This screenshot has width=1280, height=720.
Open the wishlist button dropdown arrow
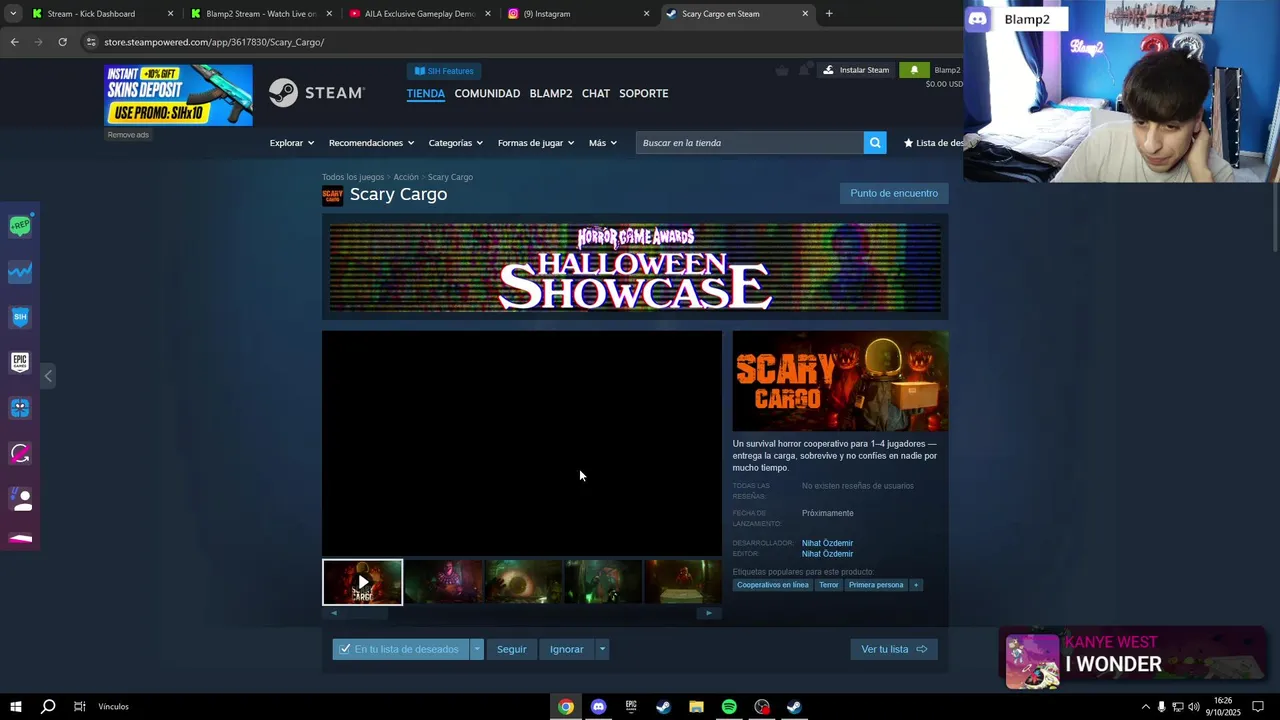click(x=477, y=649)
